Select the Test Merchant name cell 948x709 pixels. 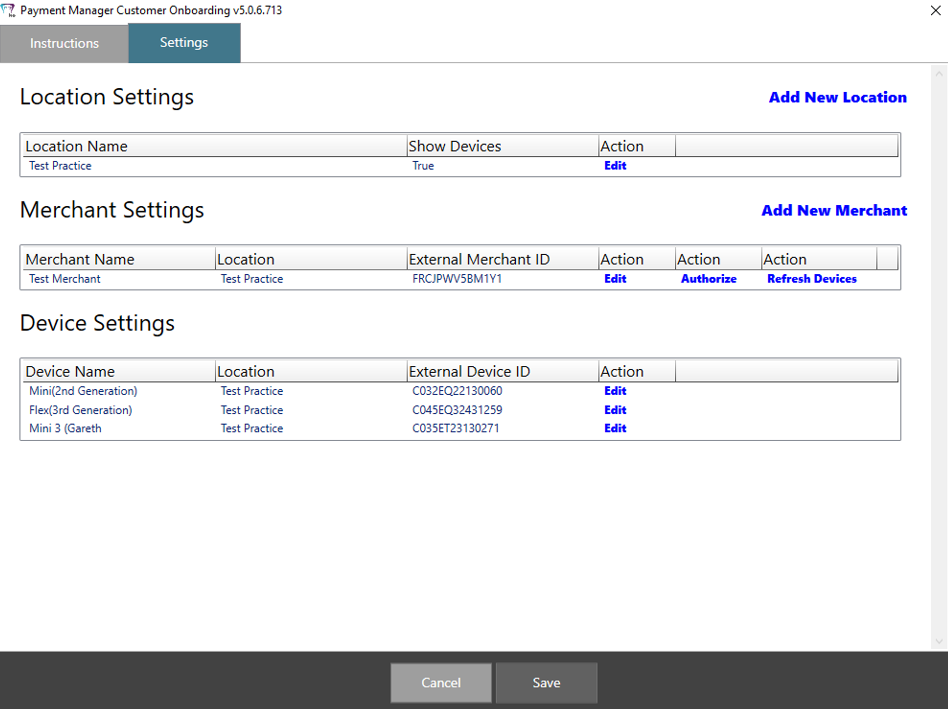[65, 279]
